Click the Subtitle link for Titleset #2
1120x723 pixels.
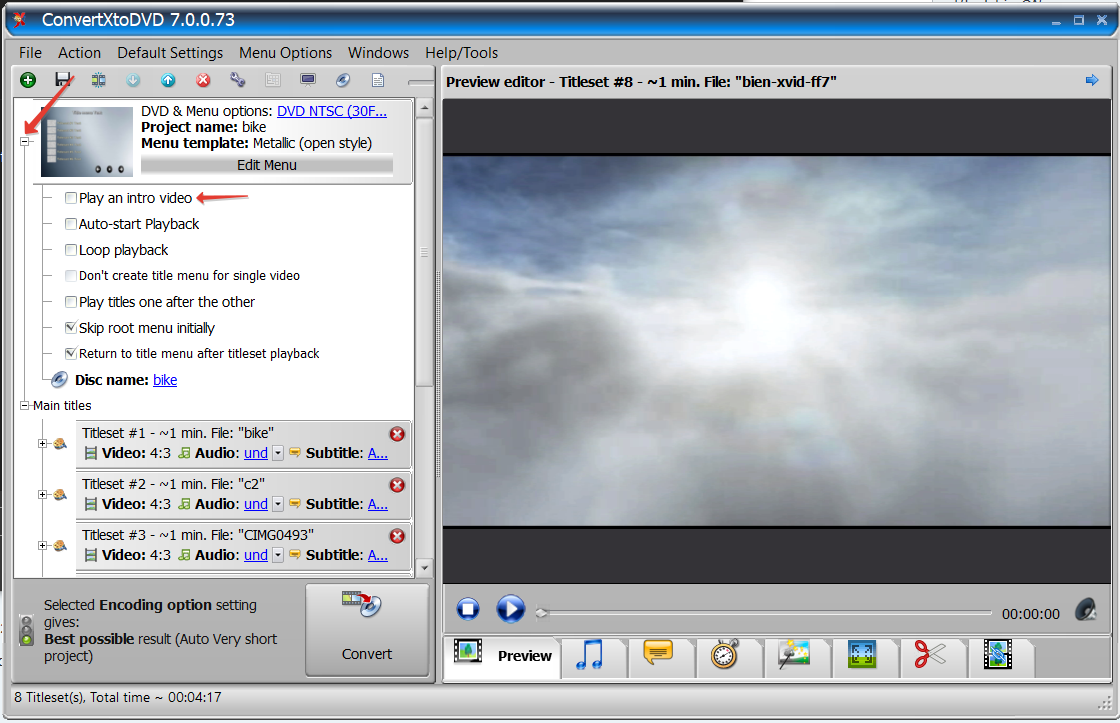pos(378,504)
